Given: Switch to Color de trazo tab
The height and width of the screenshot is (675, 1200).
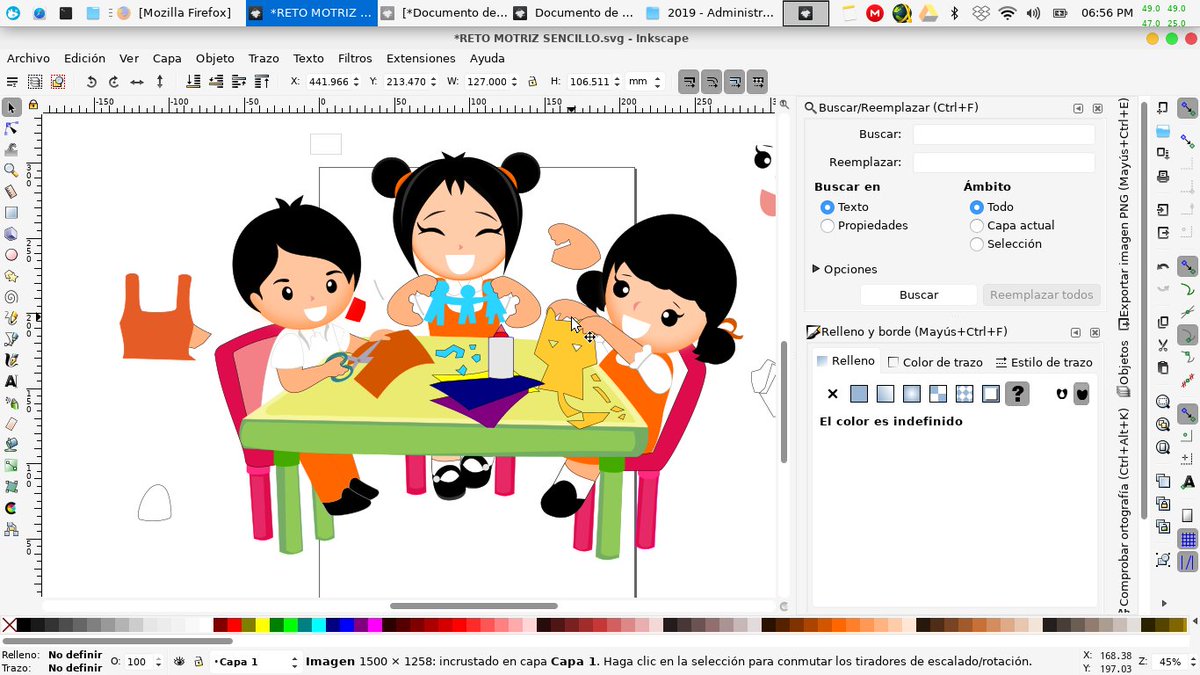Looking at the screenshot, I should [935, 362].
